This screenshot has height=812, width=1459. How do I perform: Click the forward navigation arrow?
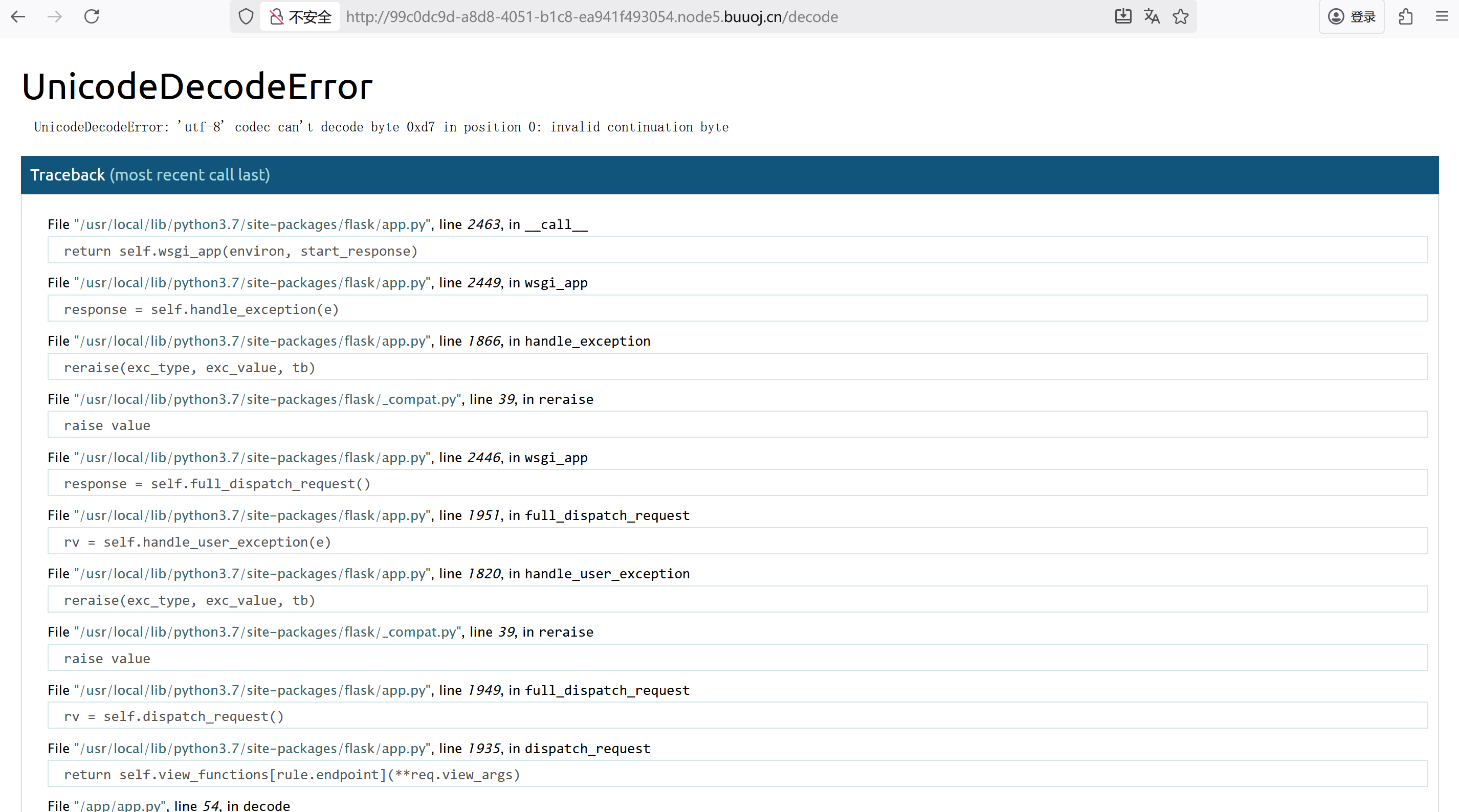55,16
